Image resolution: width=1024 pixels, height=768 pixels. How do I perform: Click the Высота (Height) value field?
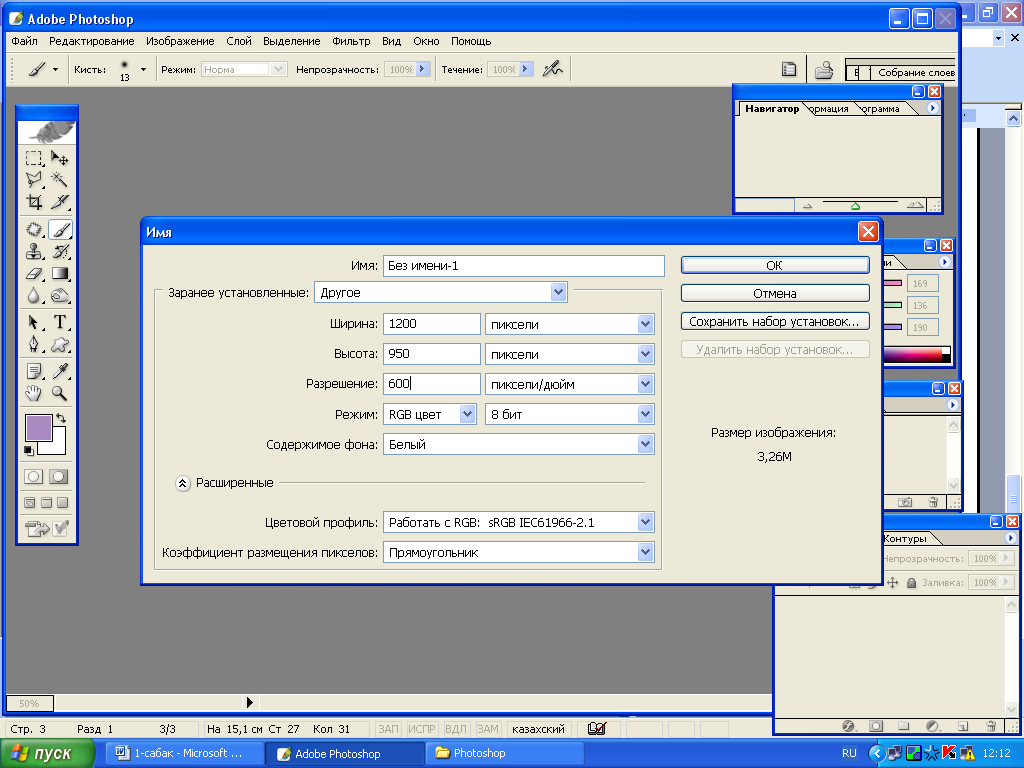(431, 354)
